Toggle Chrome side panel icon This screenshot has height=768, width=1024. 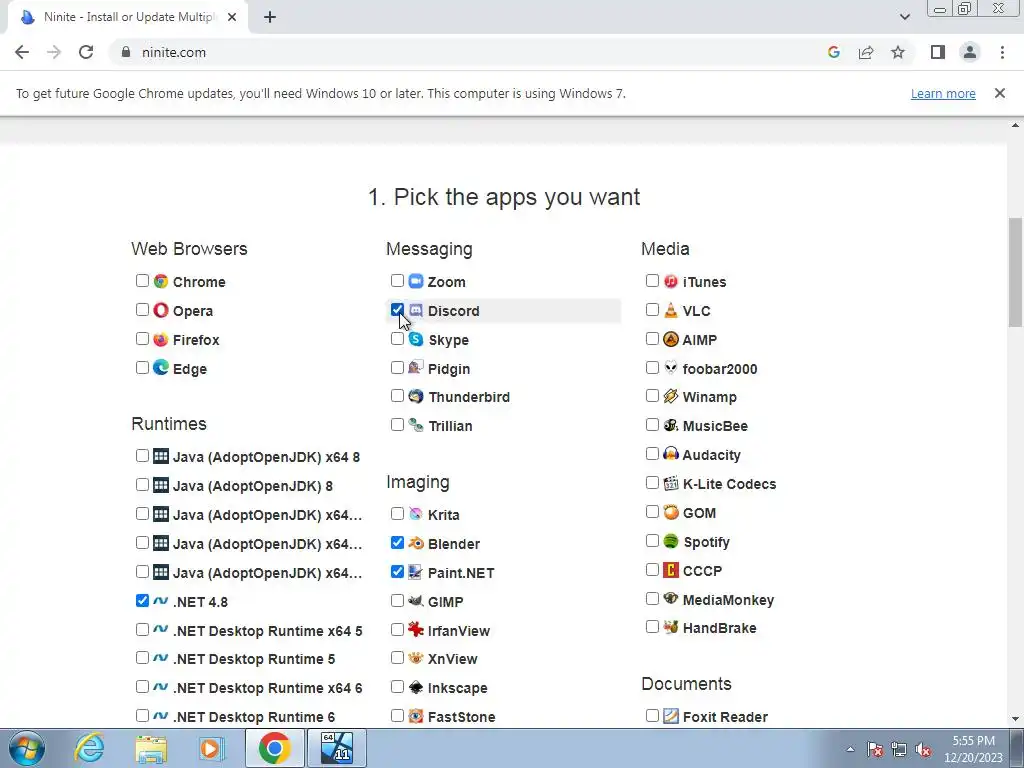pyautogui.click(x=938, y=52)
